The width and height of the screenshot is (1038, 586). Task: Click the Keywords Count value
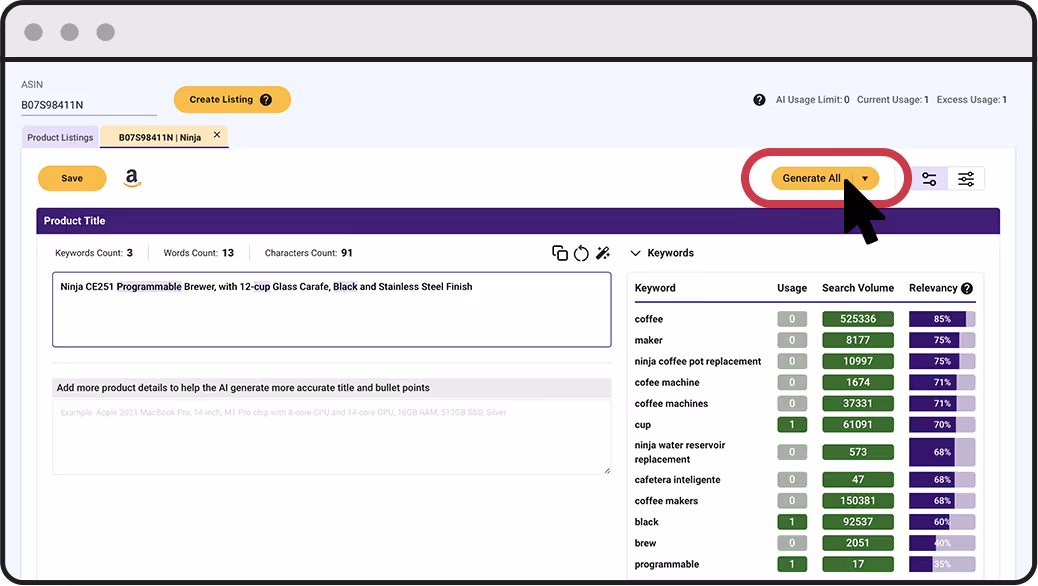click(x=130, y=253)
